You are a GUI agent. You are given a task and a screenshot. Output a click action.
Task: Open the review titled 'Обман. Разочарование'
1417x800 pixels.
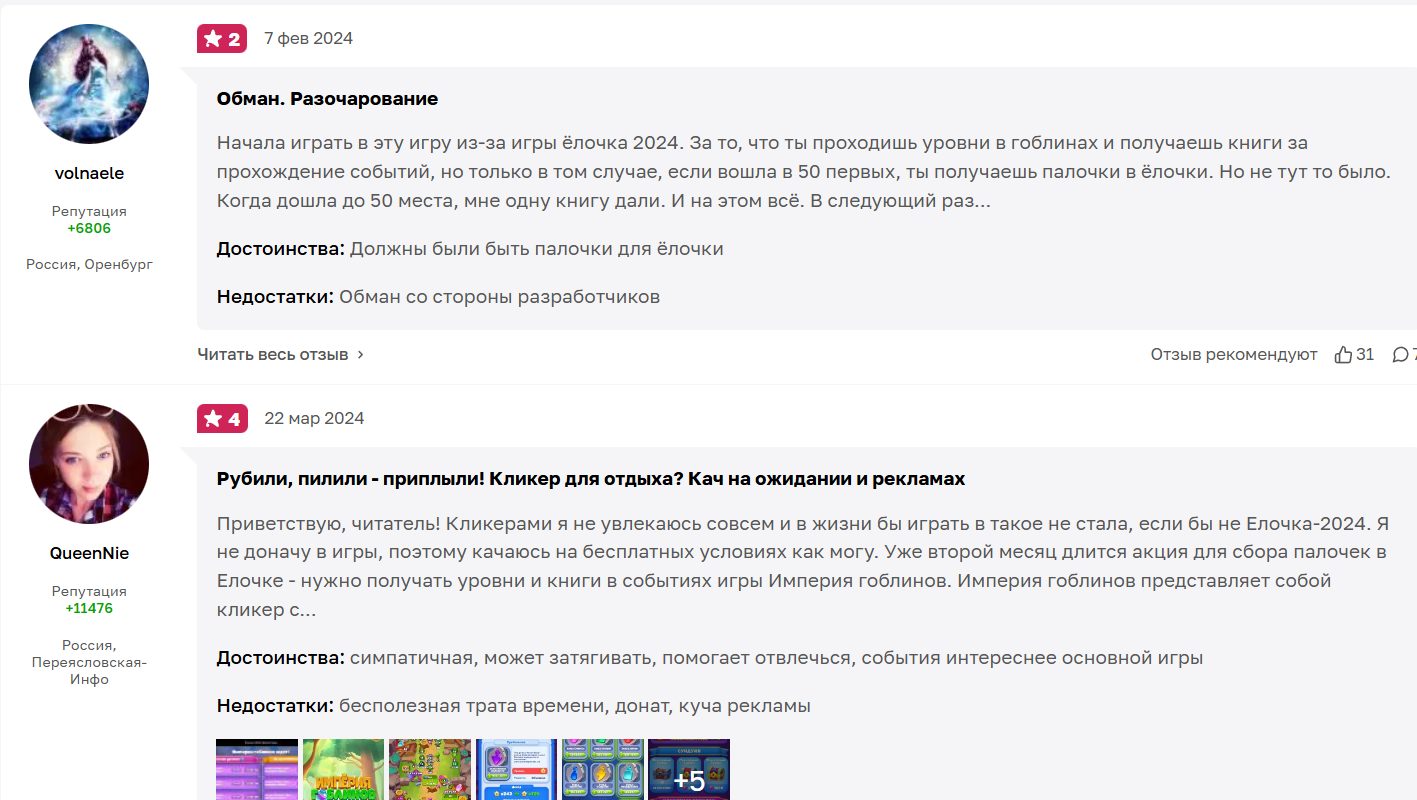327,99
